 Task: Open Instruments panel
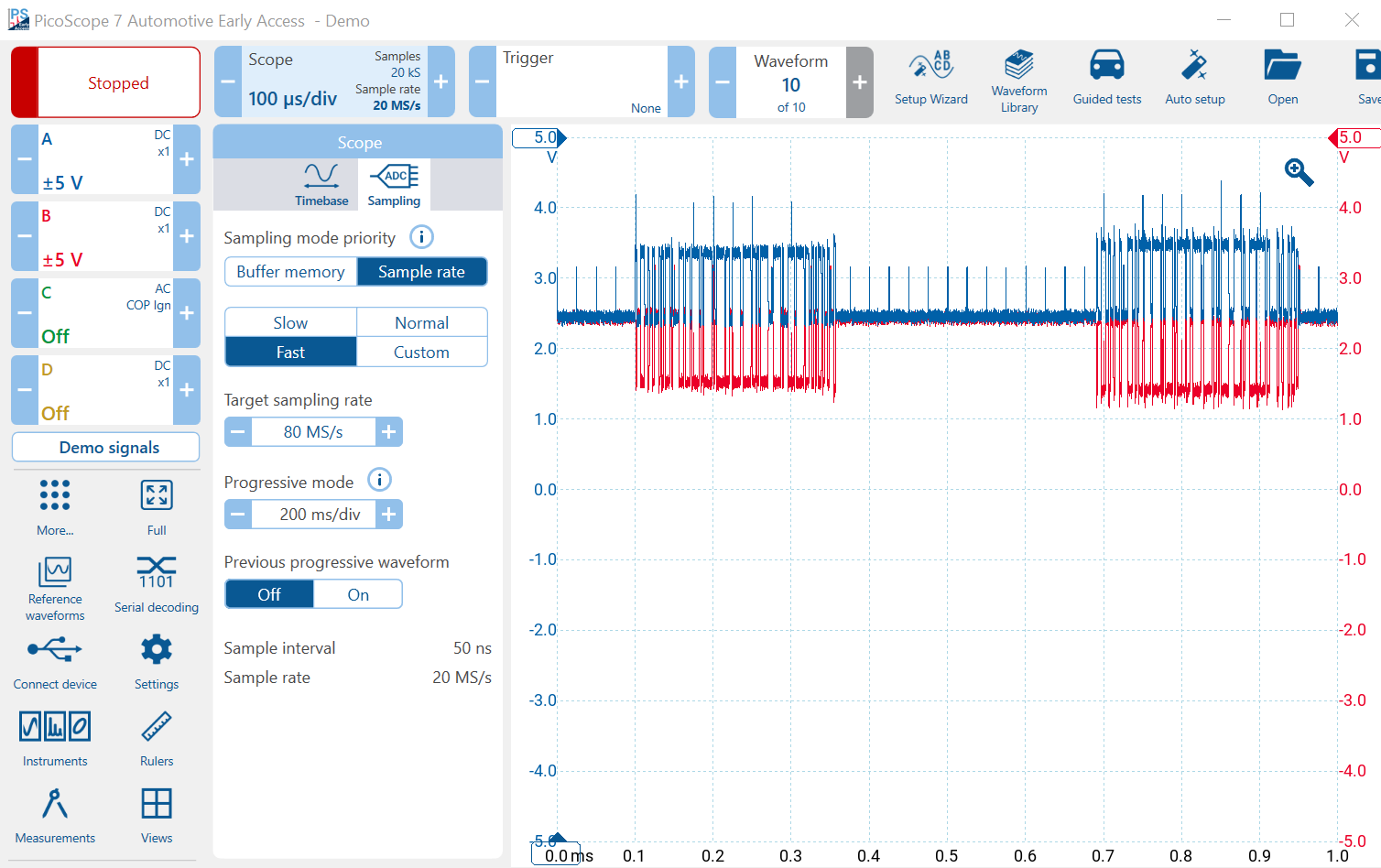[x=55, y=738]
